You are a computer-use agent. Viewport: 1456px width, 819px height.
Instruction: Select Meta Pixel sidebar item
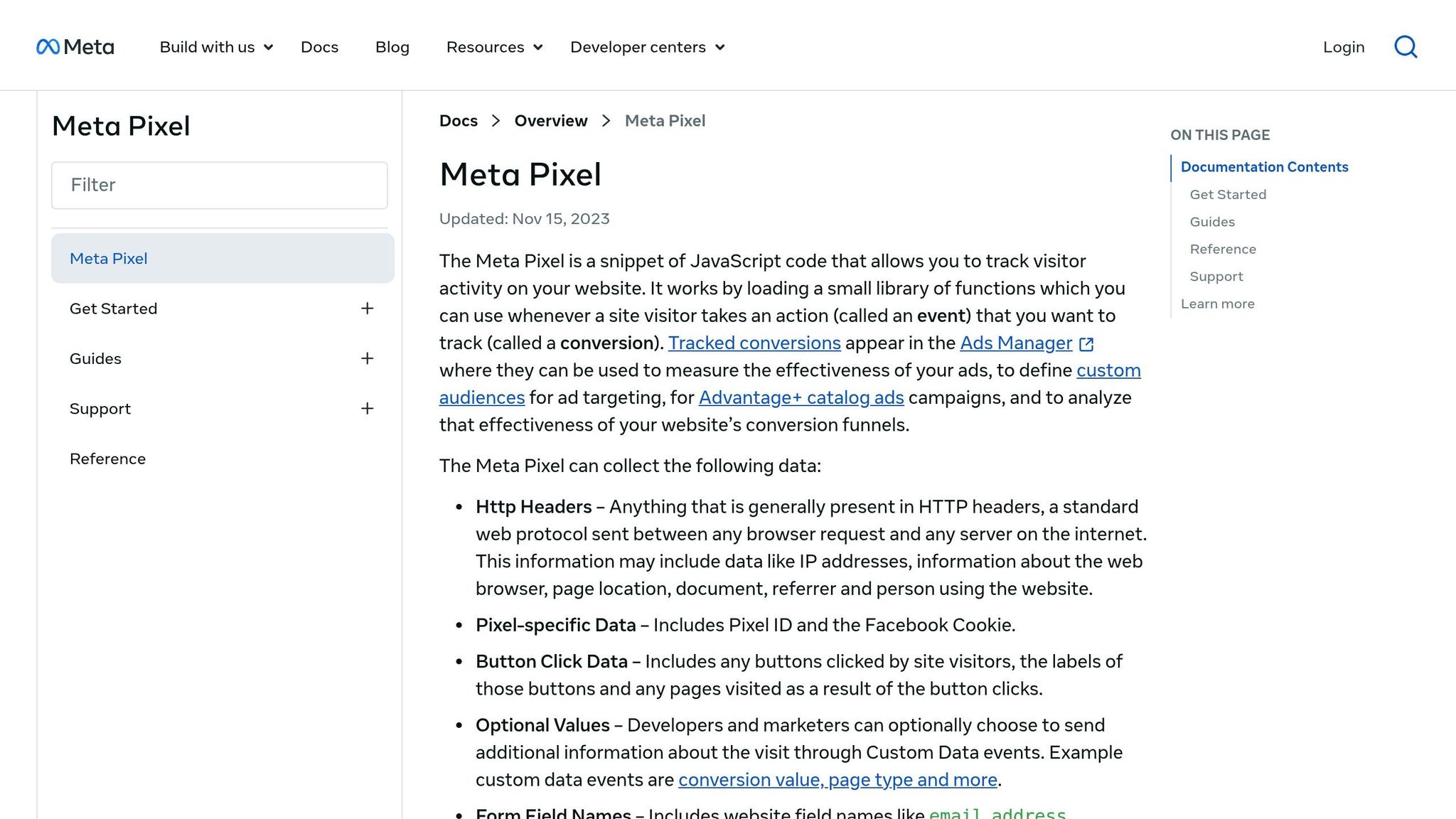tap(223, 259)
